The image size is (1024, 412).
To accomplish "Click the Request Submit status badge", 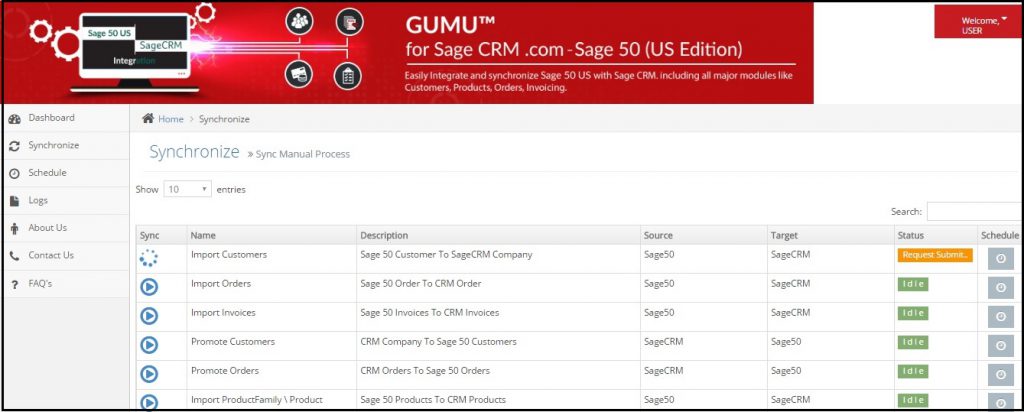I will [935, 255].
